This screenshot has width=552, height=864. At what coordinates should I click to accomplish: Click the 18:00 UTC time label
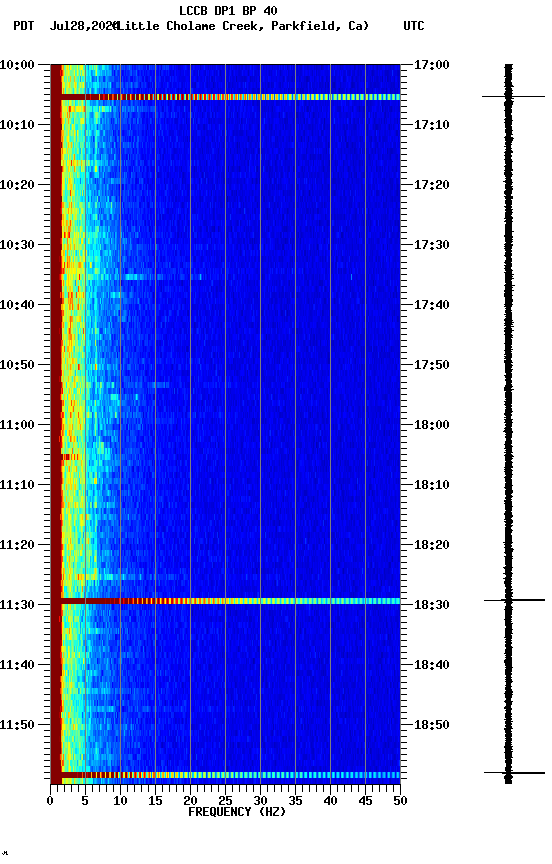(432, 425)
